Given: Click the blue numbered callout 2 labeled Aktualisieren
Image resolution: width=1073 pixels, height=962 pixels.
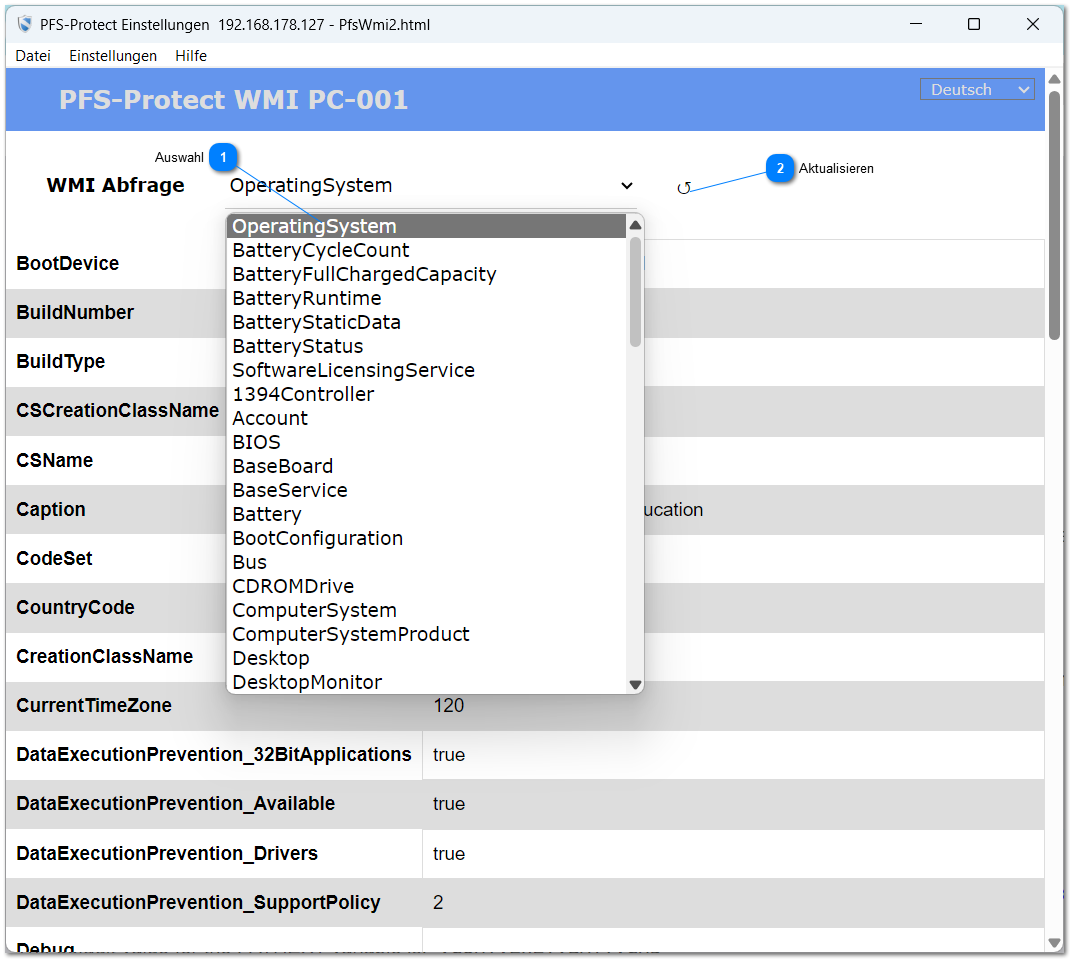Looking at the screenshot, I should point(780,168).
